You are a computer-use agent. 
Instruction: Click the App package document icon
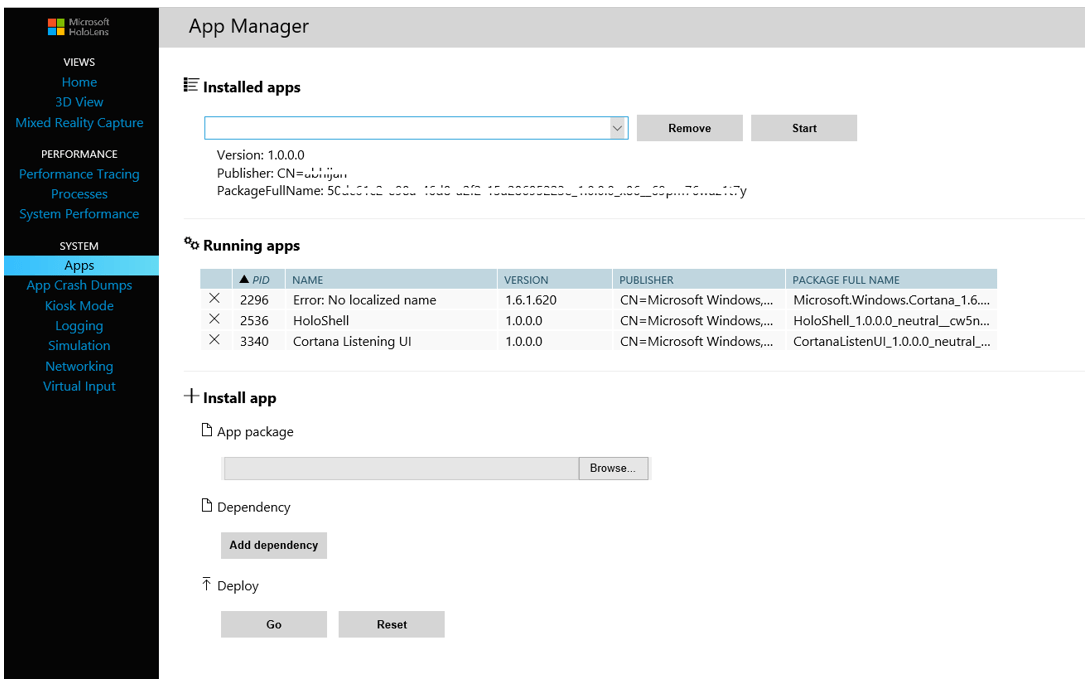click(207, 430)
